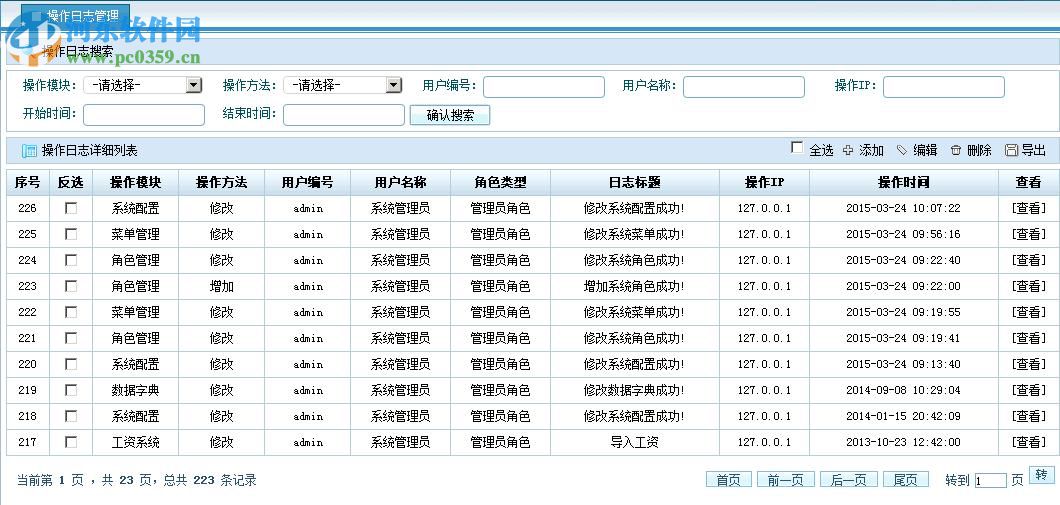The height and width of the screenshot is (505, 1060).
Task: Click 增加系统角色成功! log title
Action: (634, 286)
